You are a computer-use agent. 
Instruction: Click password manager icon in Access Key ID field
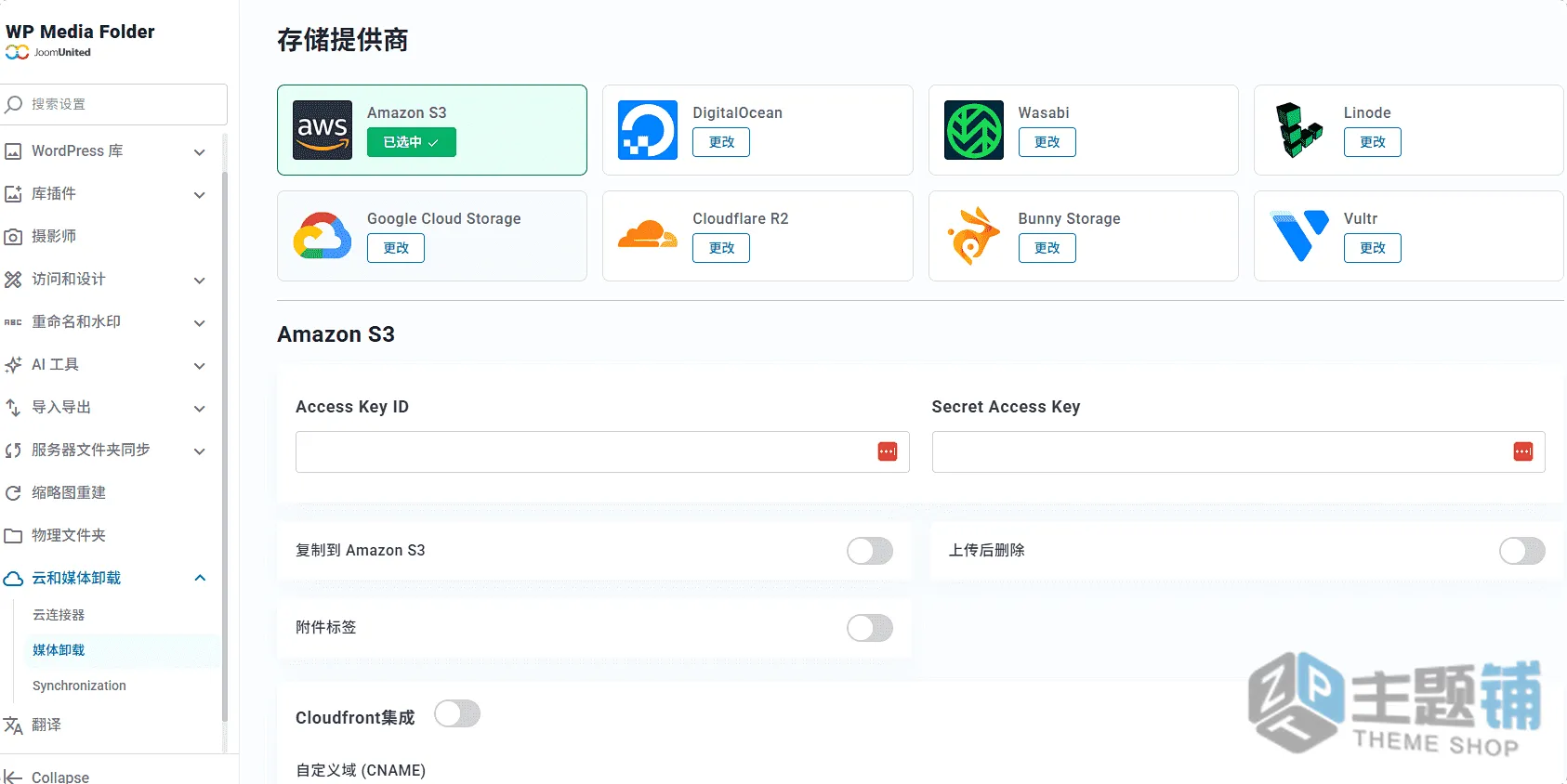tap(888, 451)
